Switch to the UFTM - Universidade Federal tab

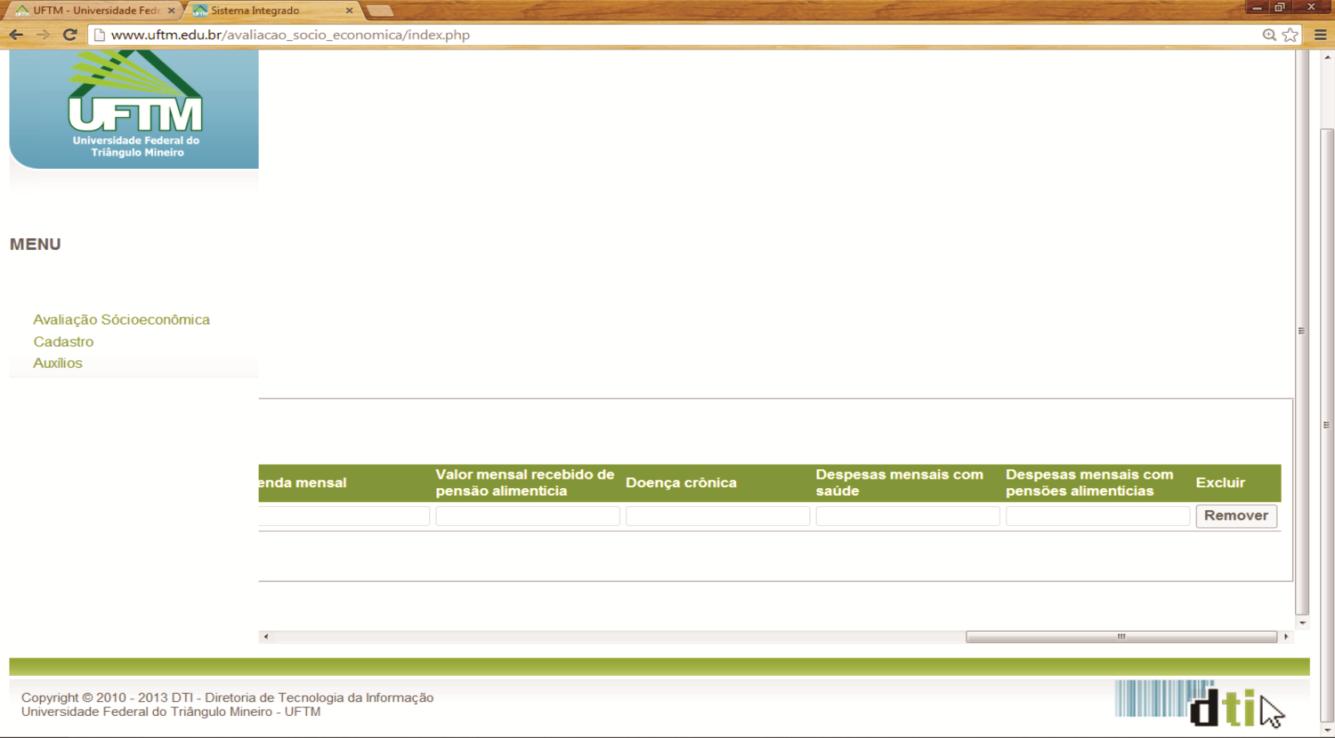click(x=94, y=10)
